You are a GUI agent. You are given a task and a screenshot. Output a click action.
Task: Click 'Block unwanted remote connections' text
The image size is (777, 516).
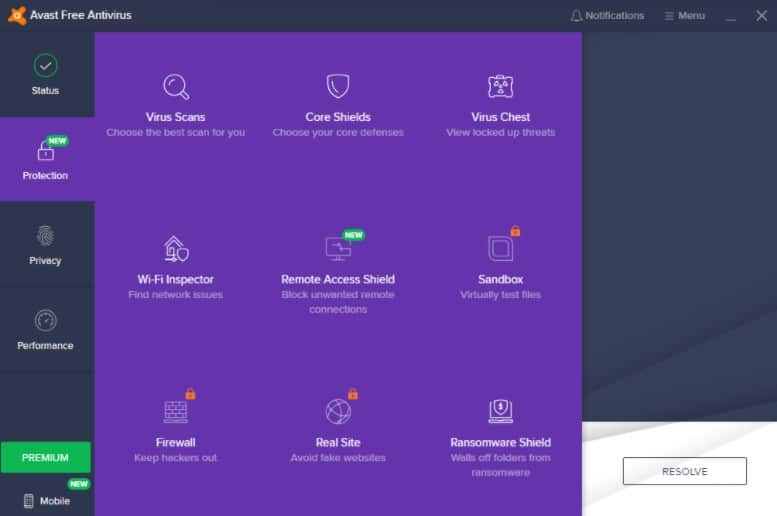338,302
